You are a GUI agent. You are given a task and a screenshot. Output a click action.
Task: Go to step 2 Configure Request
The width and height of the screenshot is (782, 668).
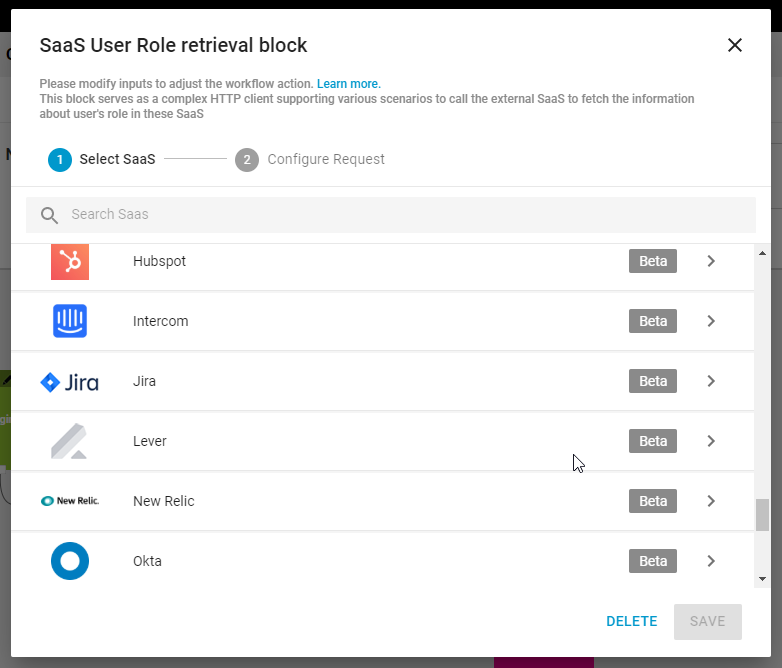(310, 160)
